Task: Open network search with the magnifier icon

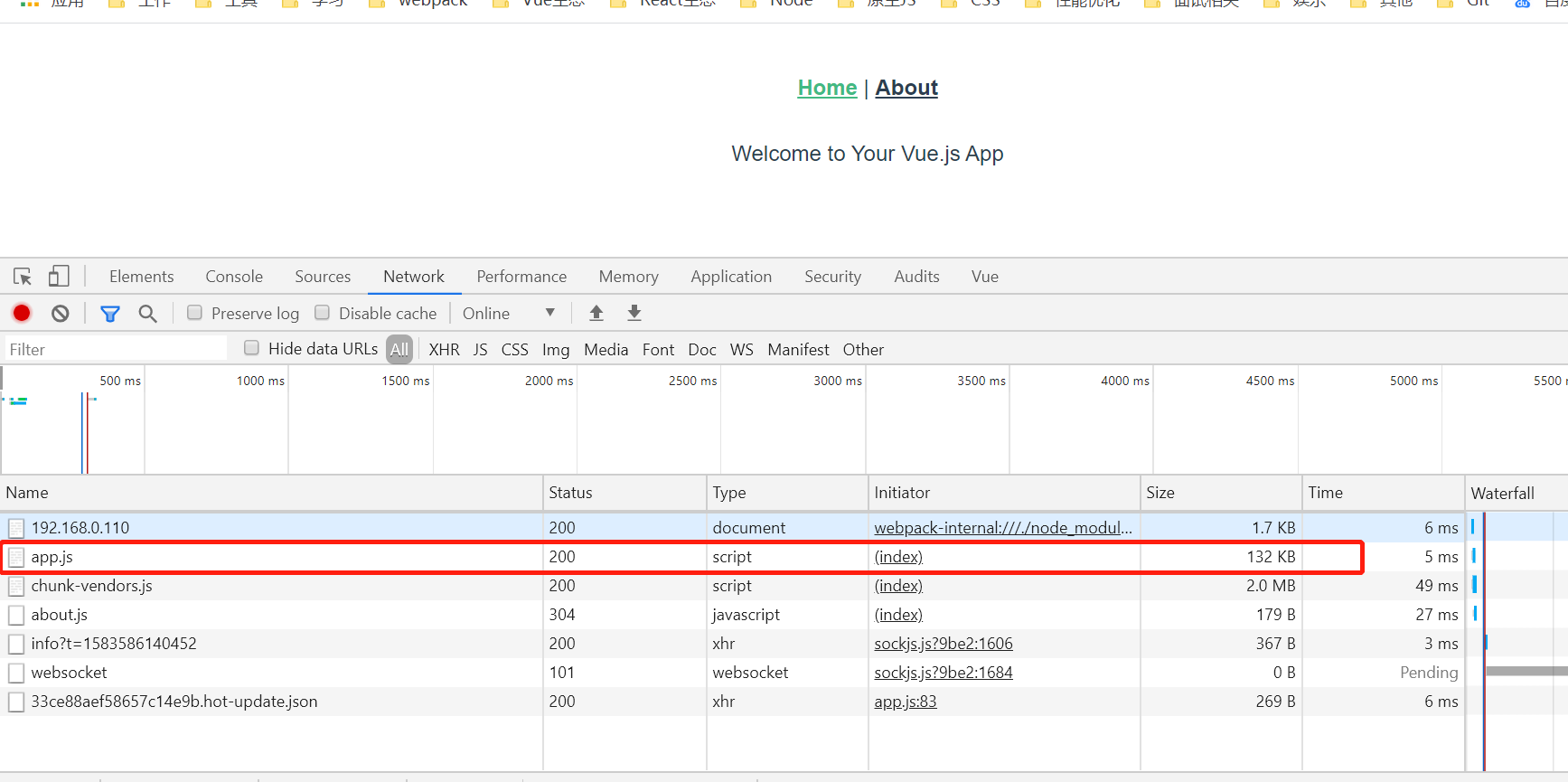Action: pos(147,314)
